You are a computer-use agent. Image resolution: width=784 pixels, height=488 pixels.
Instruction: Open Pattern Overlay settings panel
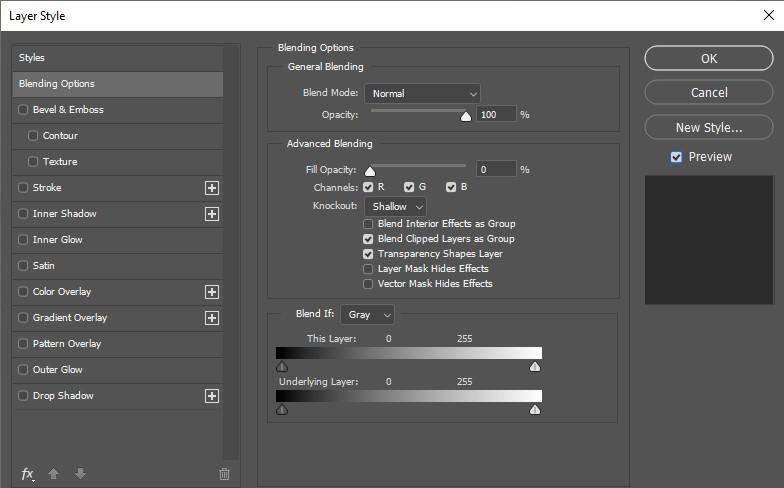67,344
